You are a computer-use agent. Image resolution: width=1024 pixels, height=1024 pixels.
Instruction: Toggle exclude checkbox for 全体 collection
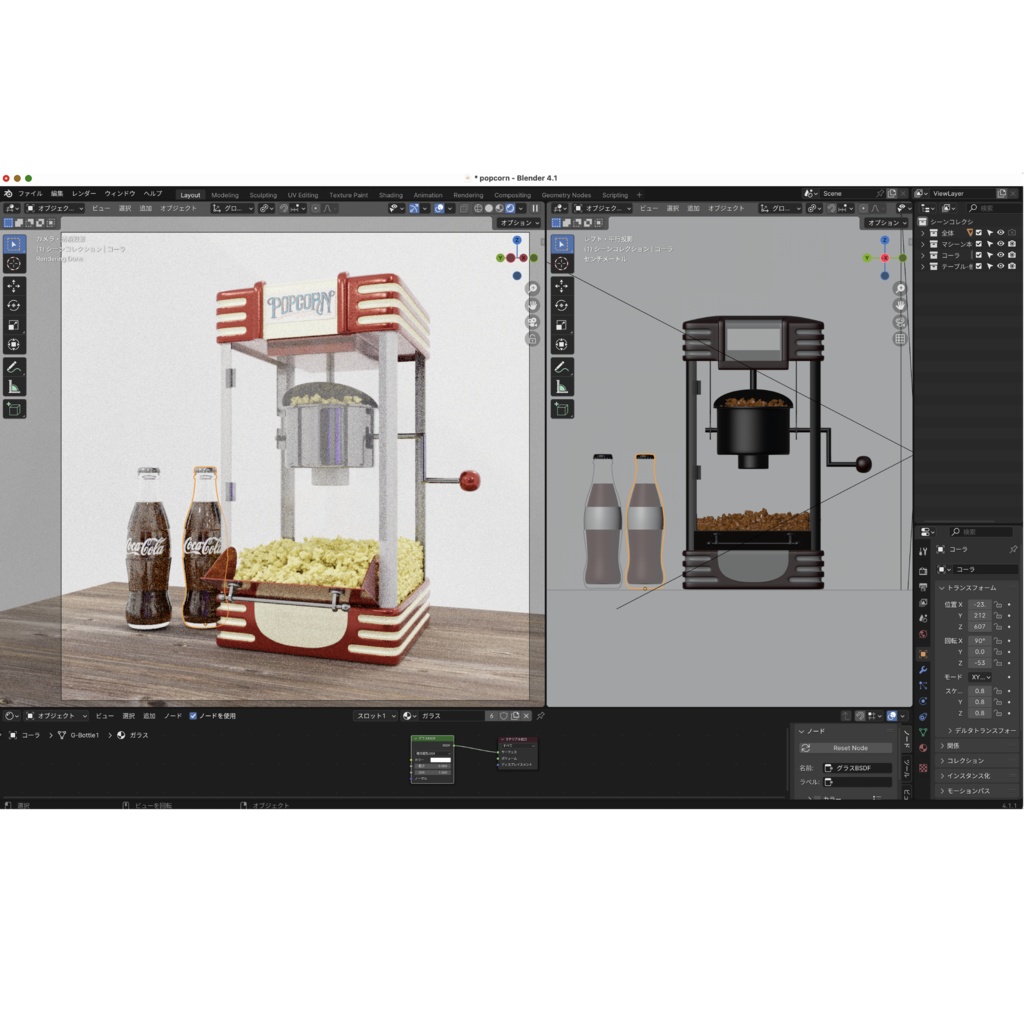click(x=978, y=233)
